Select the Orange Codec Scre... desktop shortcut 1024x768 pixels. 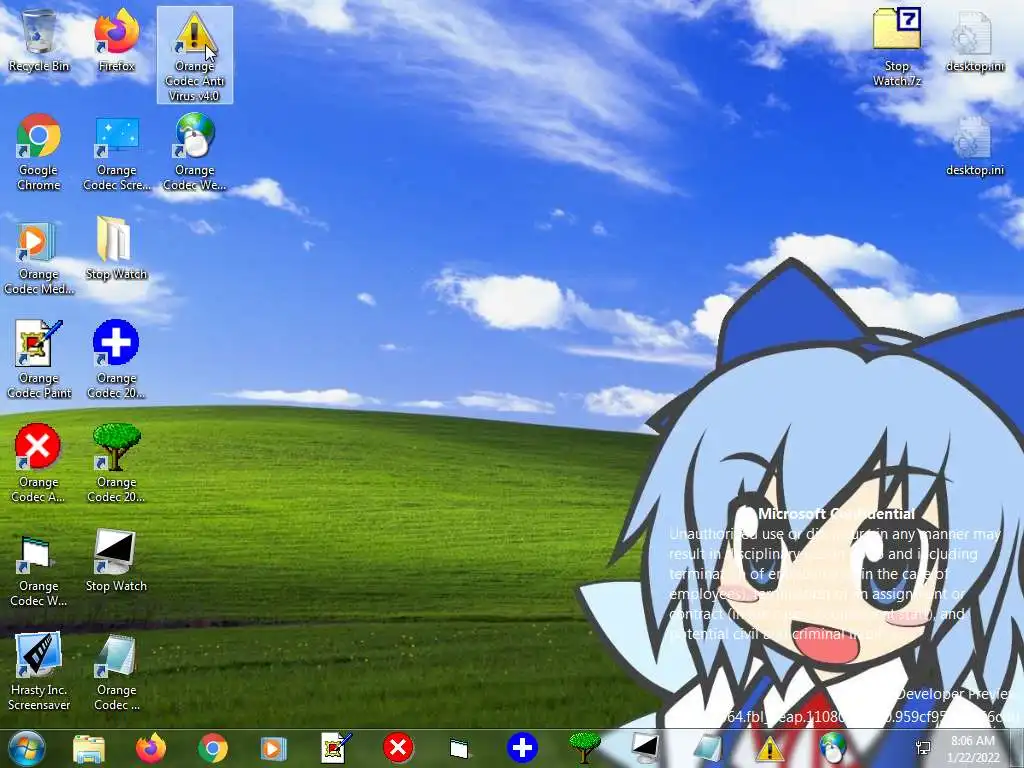[116, 152]
